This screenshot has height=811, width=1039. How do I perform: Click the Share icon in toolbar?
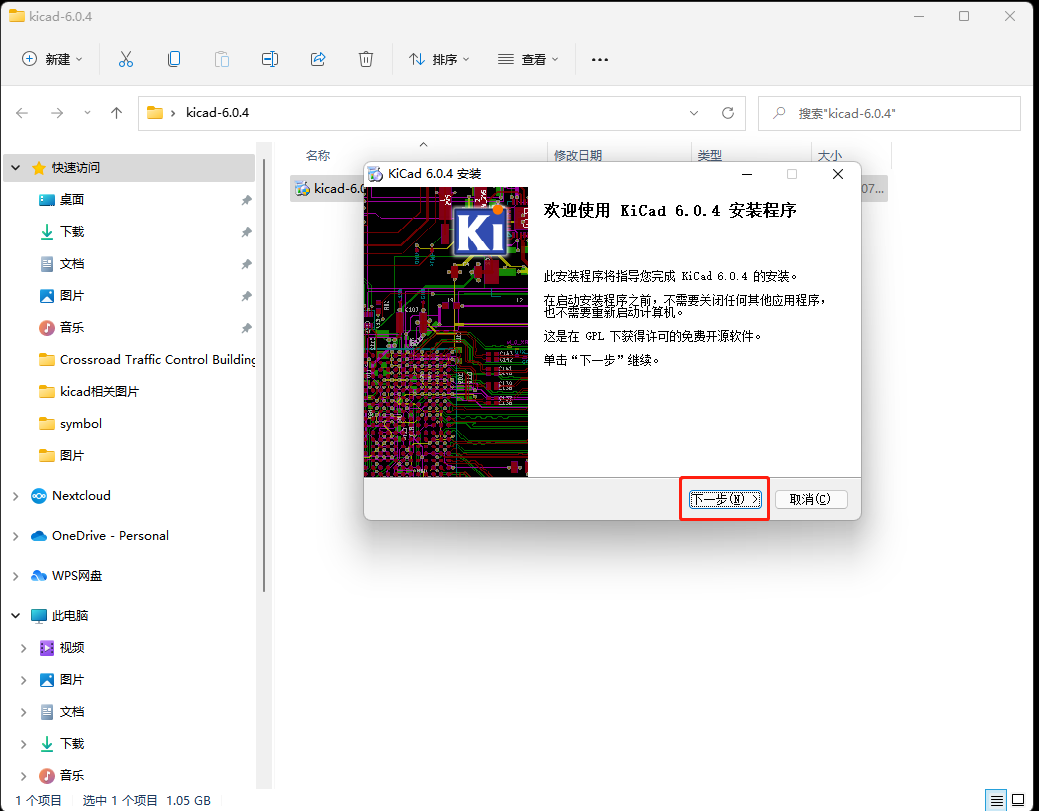pos(318,60)
